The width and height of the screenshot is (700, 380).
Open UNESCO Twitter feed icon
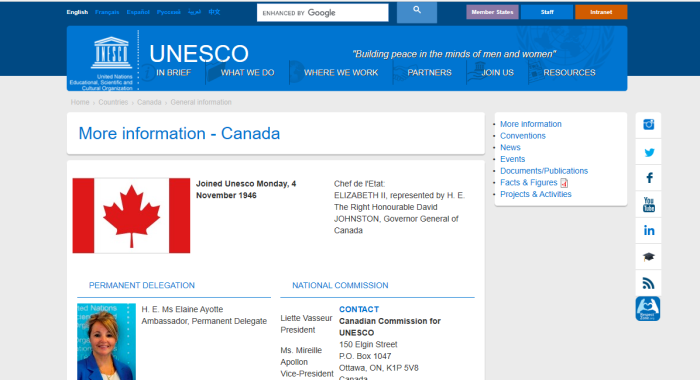click(649, 152)
